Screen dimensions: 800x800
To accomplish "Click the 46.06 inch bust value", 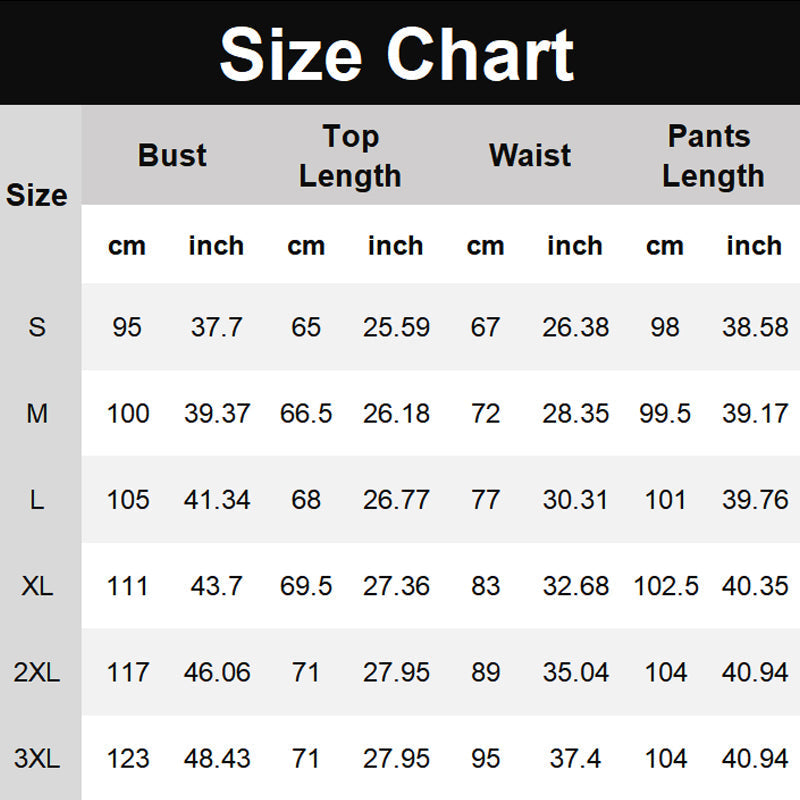I will pyautogui.click(x=217, y=673).
